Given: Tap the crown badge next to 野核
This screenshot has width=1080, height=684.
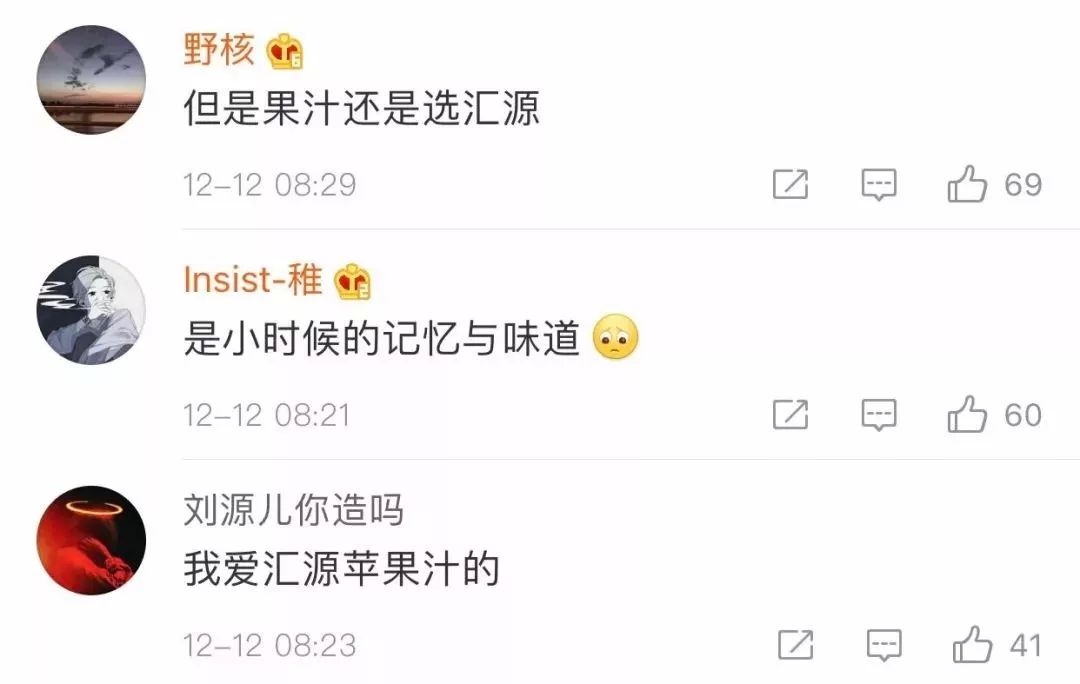Looking at the screenshot, I should 284,51.
